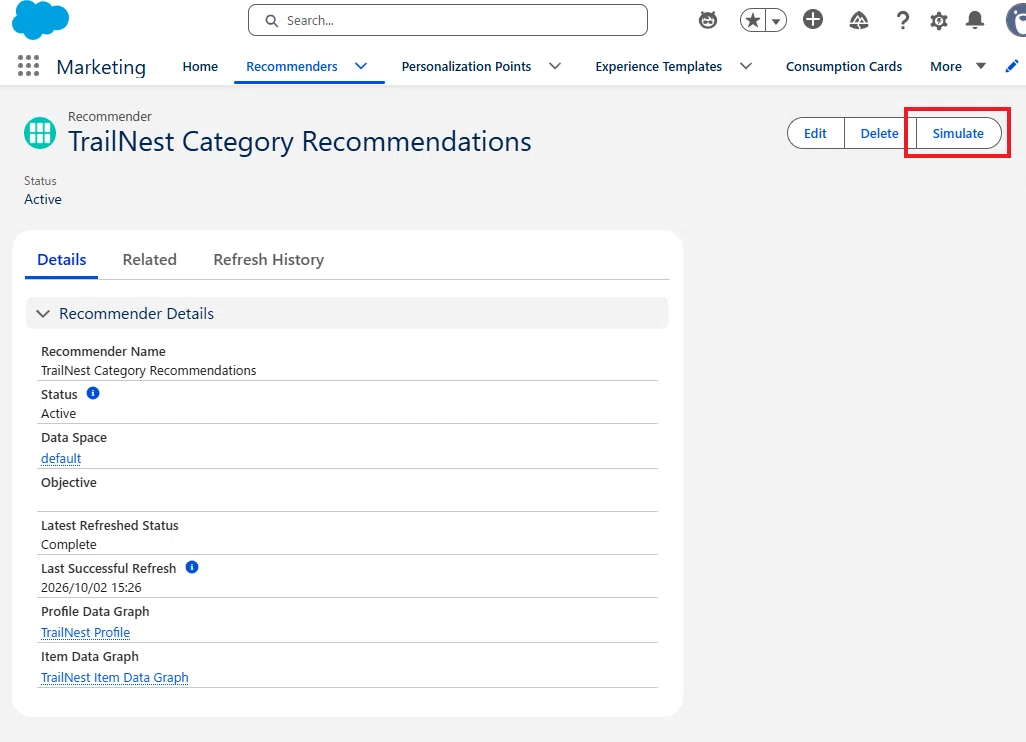Viewport: 1026px width, 742px height.
Task: Click the user avatar in the header
Action: [x=1016, y=20]
